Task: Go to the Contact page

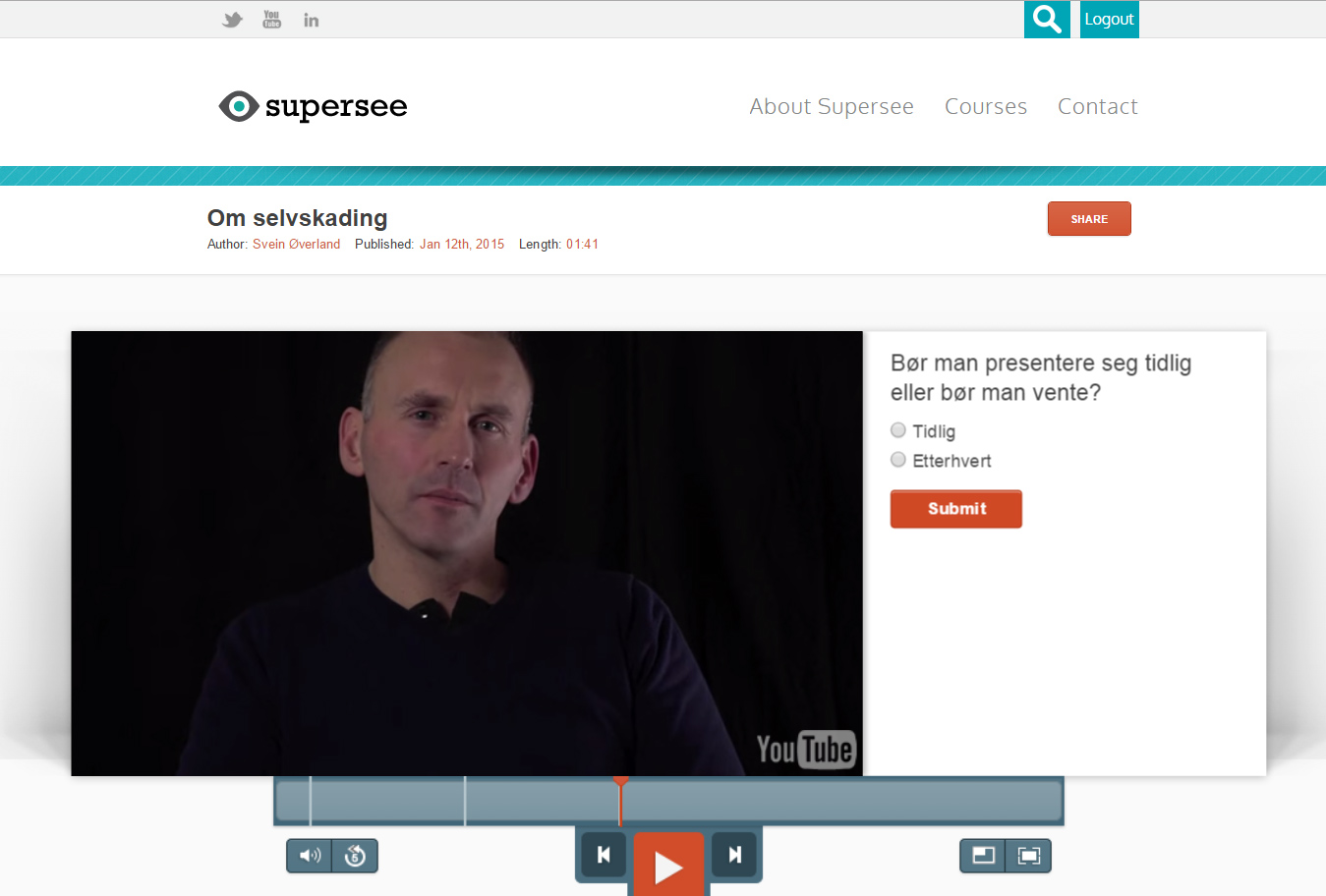Action: click(1098, 106)
